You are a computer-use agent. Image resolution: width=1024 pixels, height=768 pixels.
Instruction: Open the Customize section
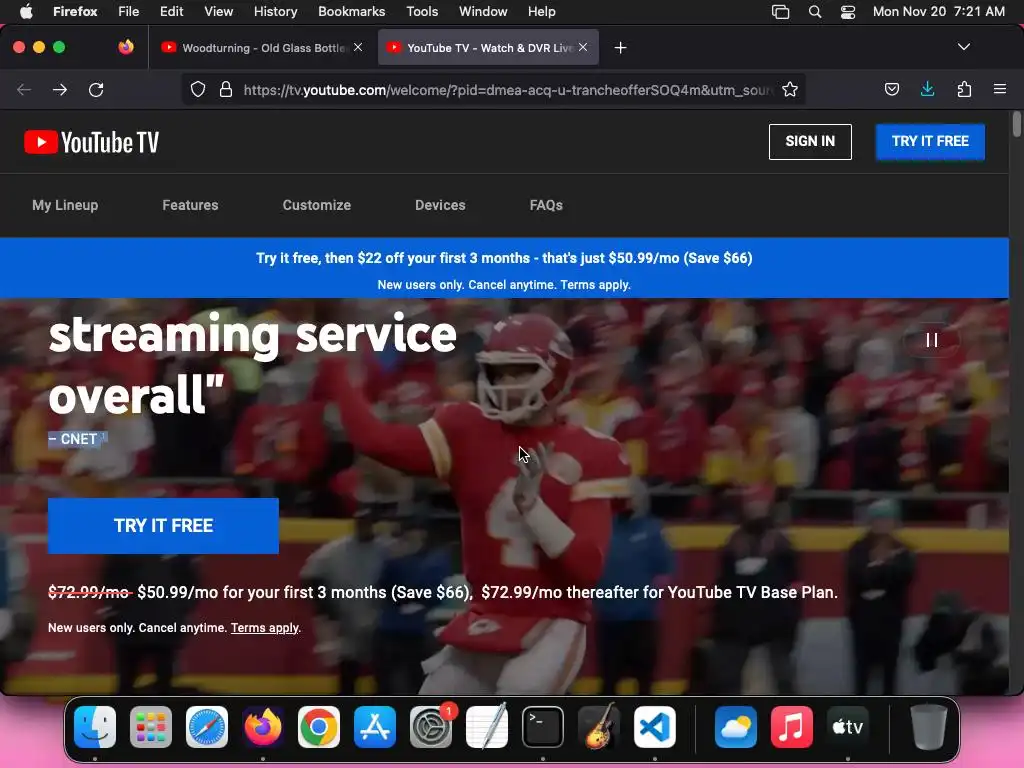click(x=317, y=205)
